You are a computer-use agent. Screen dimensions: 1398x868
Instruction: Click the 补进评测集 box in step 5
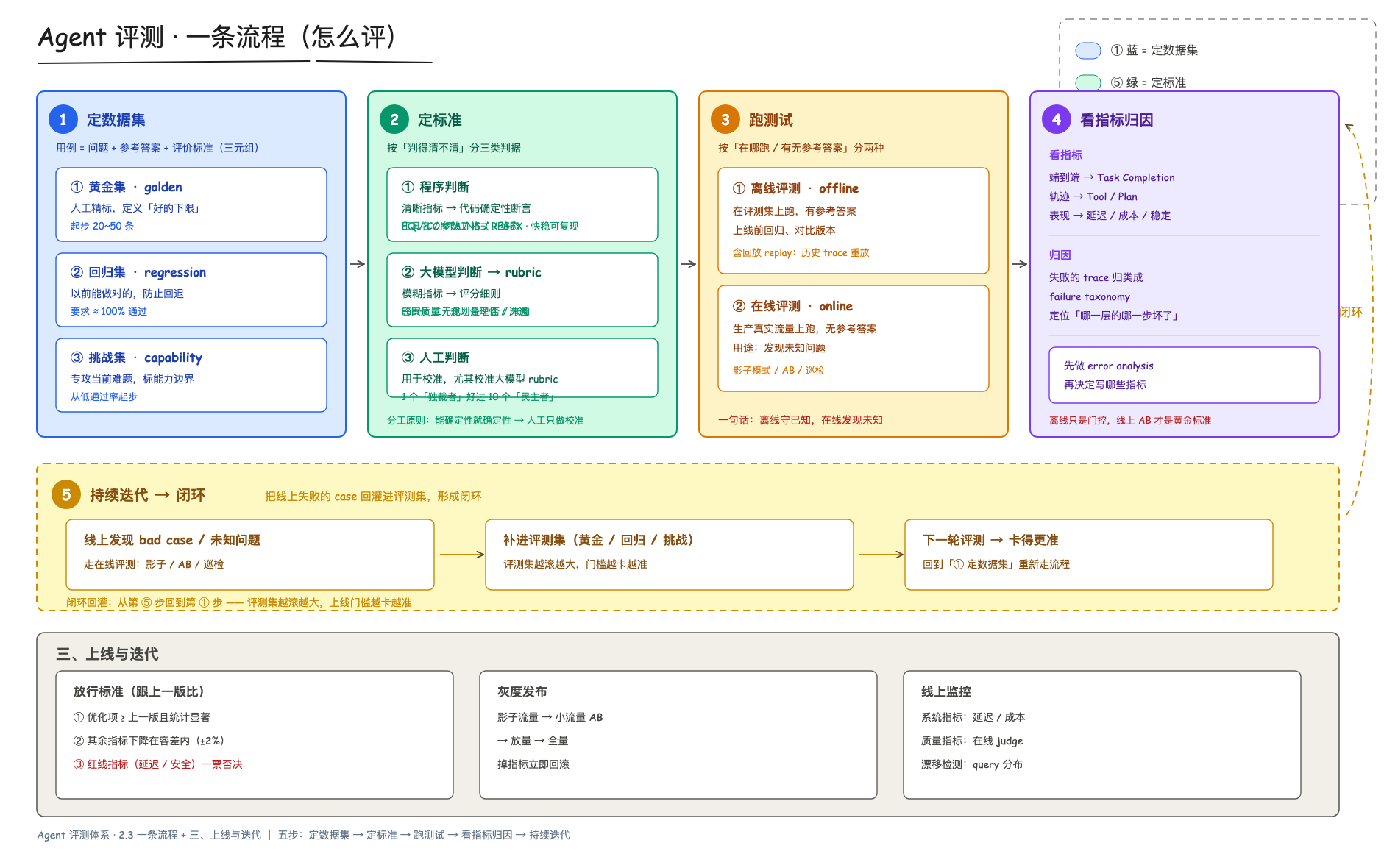pyautogui.click(x=670, y=555)
